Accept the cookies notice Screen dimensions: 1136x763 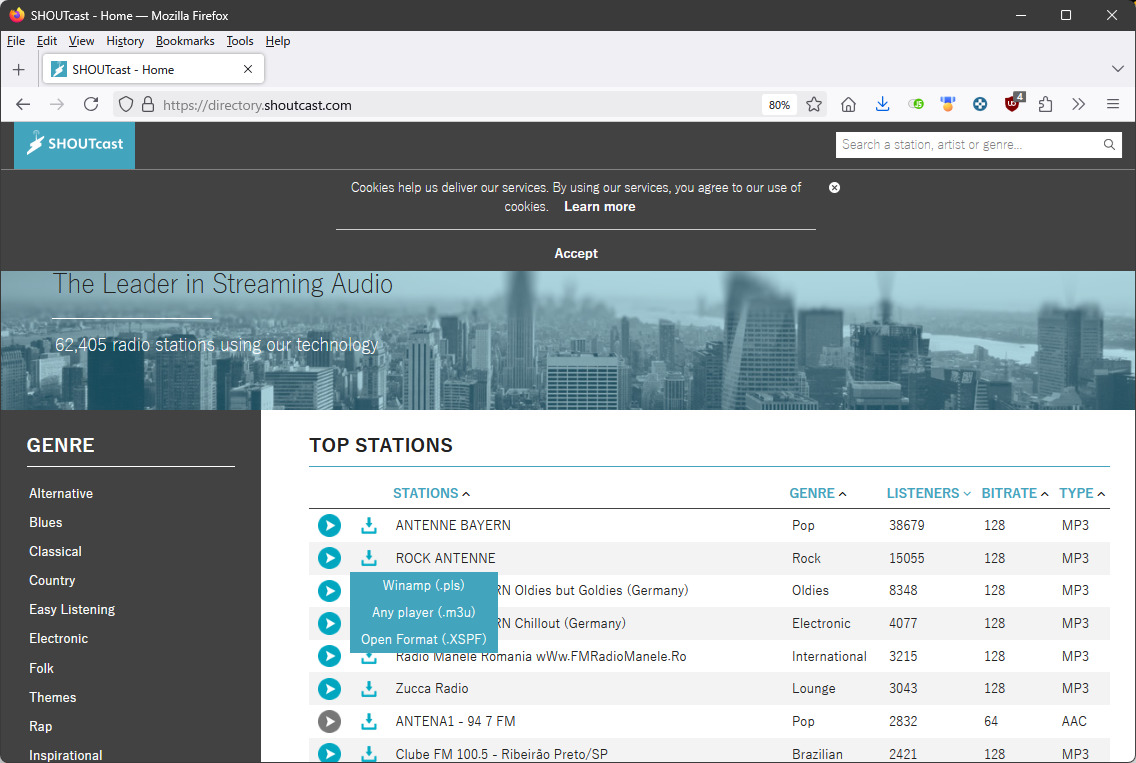point(576,253)
